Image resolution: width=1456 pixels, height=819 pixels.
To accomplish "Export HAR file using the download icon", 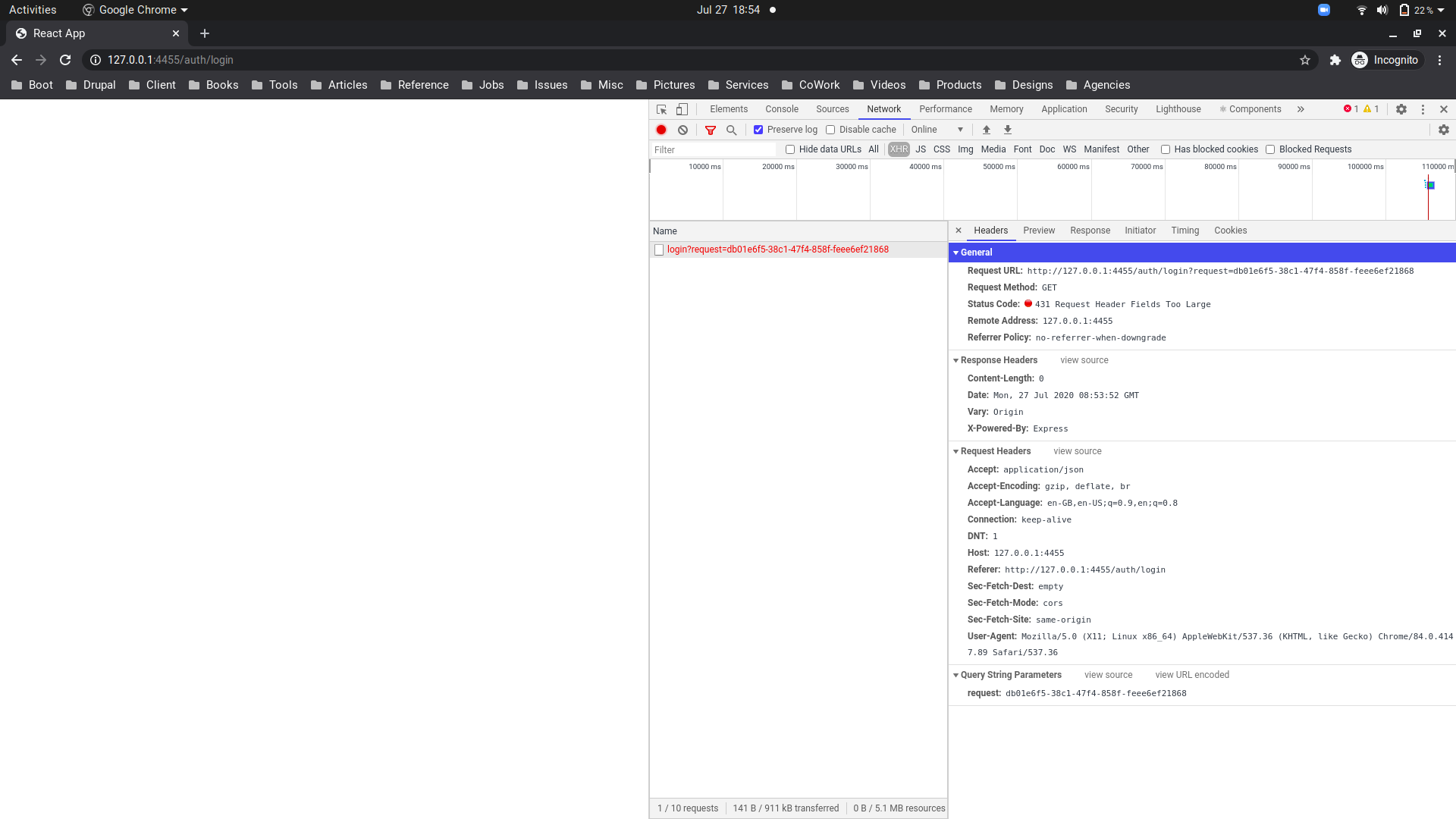I will 1007,130.
